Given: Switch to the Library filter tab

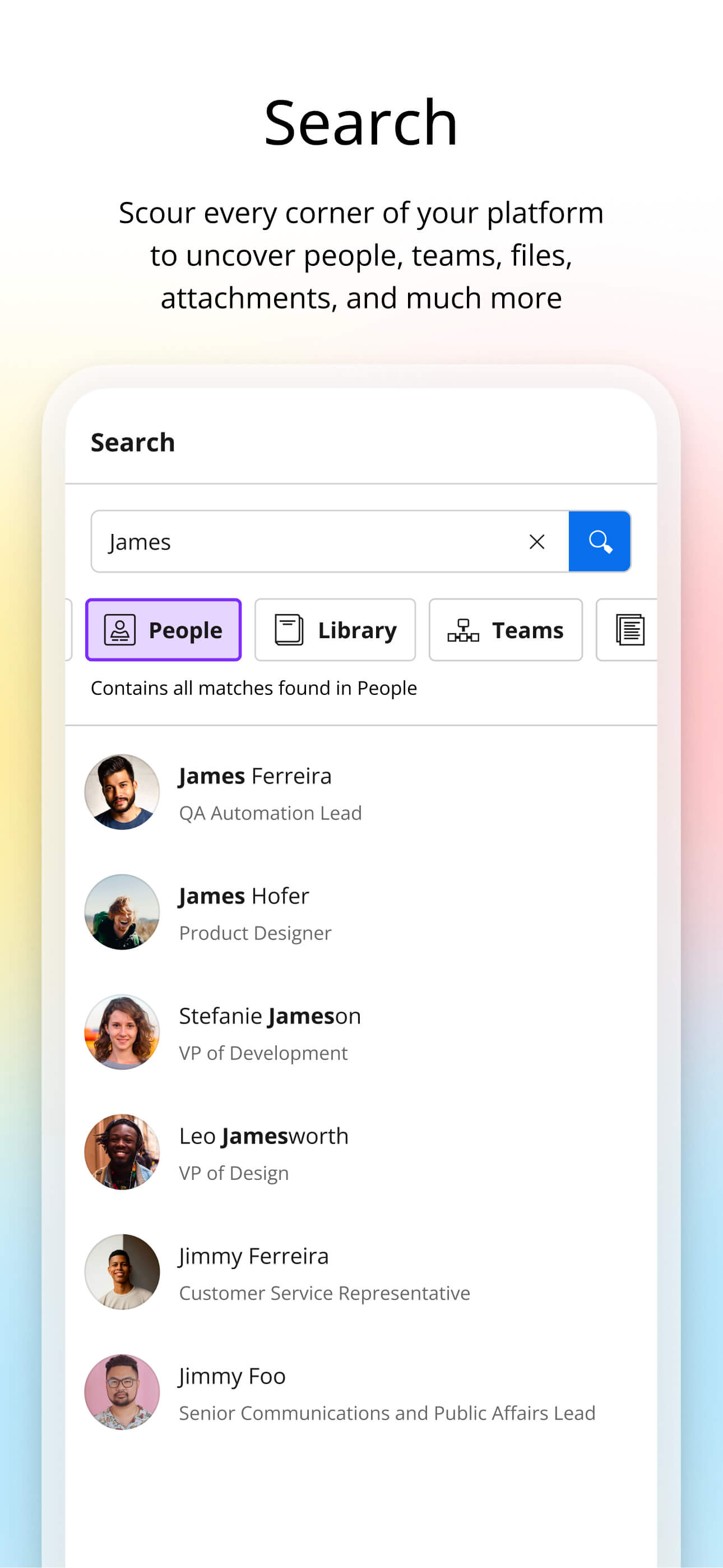Looking at the screenshot, I should coord(335,629).
